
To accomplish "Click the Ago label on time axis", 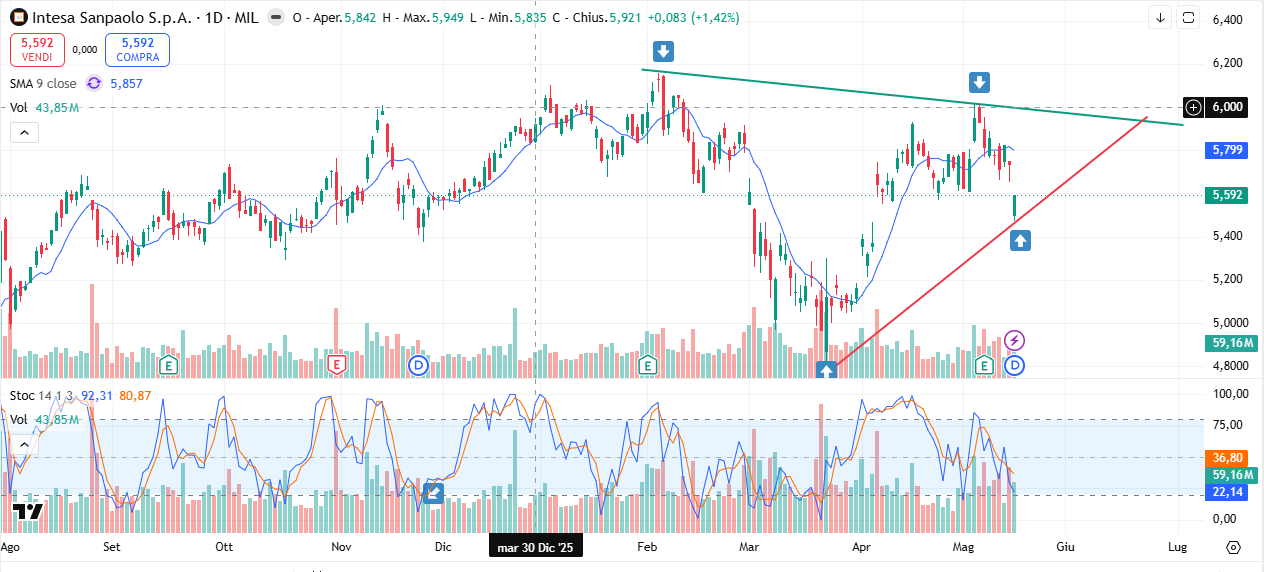I will pos(11,547).
